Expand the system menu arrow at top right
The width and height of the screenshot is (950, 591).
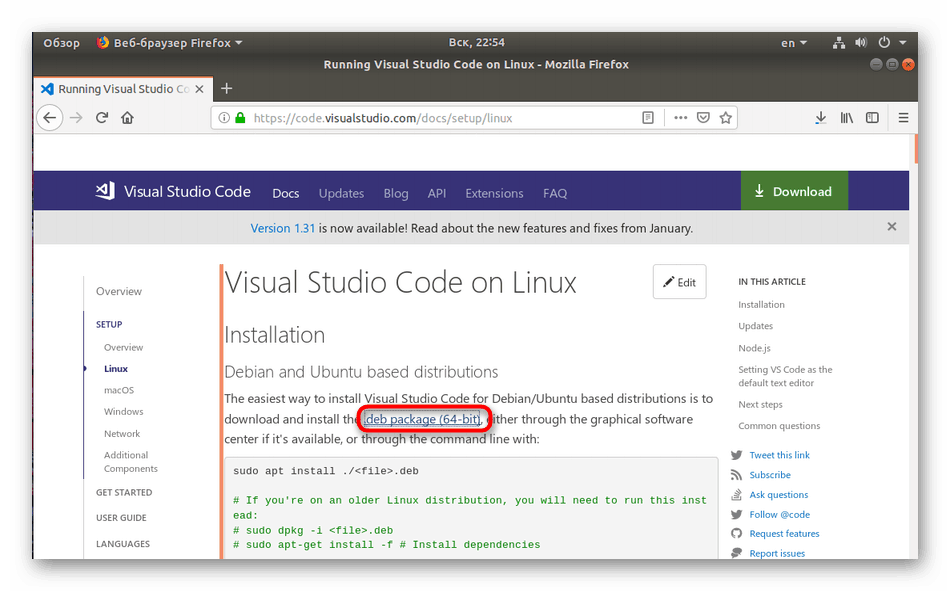point(903,43)
